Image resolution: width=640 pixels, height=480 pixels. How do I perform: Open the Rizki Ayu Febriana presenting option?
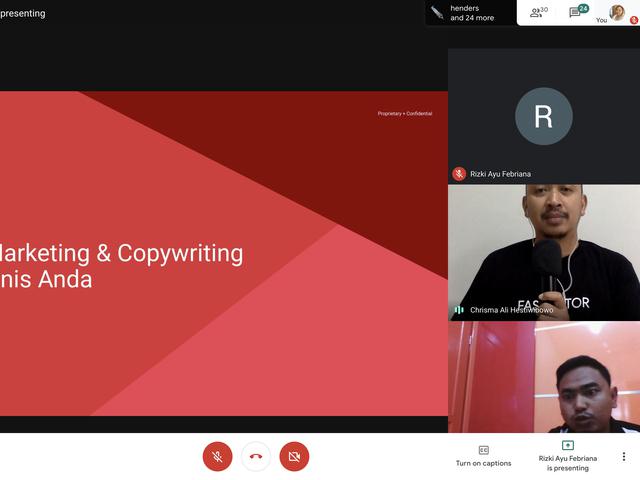pos(567,456)
